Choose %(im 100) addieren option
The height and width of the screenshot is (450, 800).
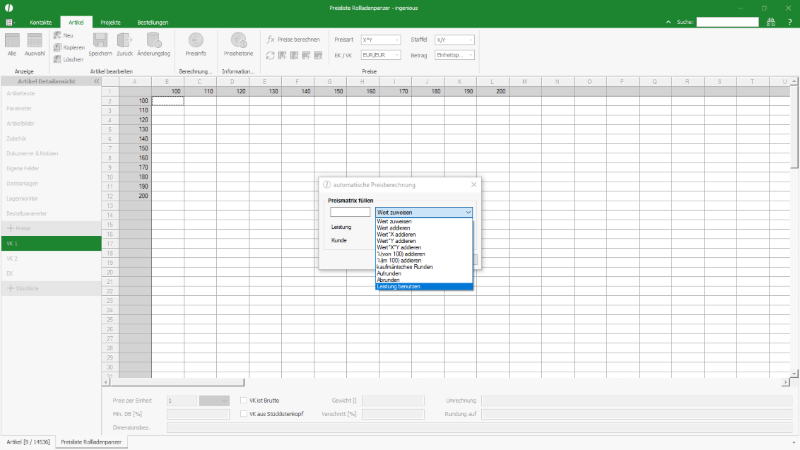(x=424, y=260)
